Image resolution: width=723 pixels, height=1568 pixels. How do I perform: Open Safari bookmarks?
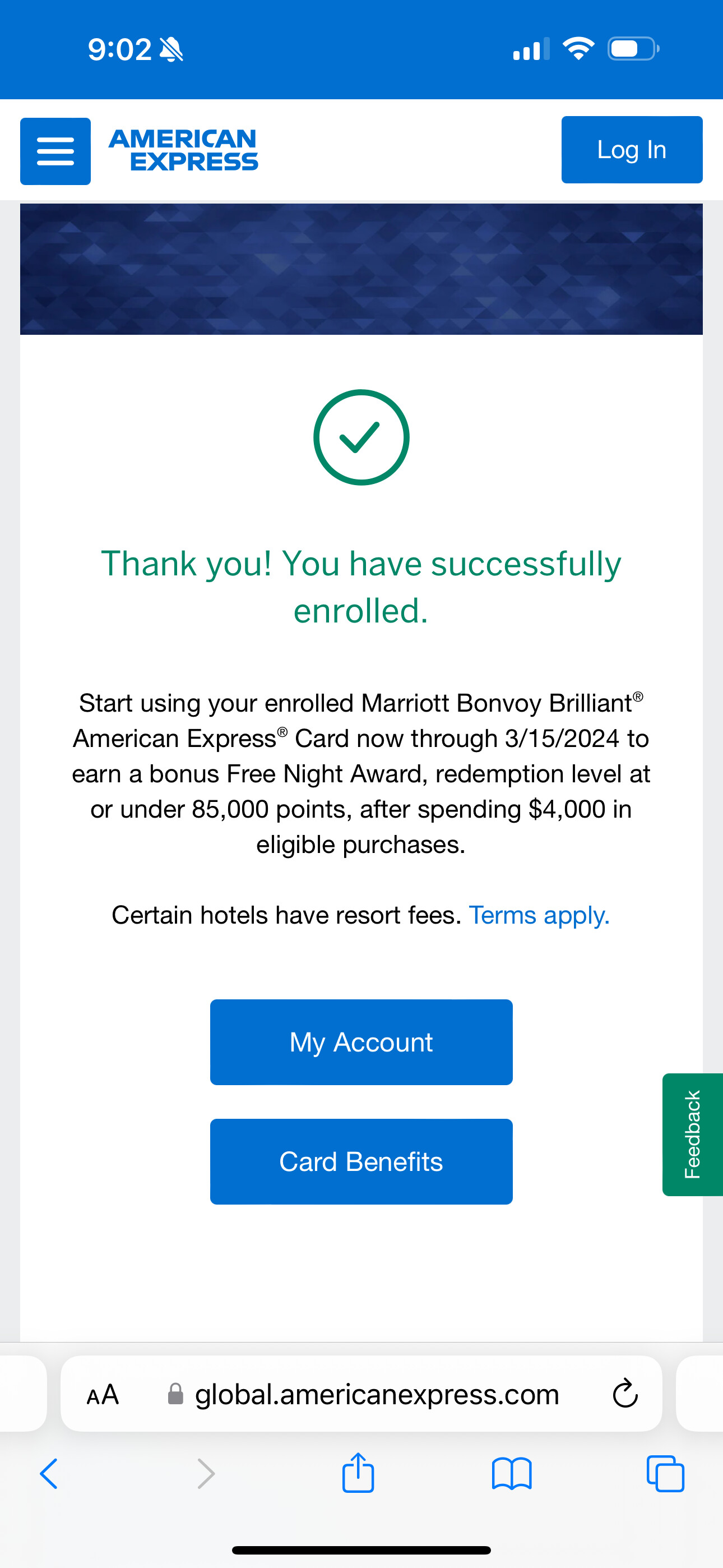[511, 1474]
